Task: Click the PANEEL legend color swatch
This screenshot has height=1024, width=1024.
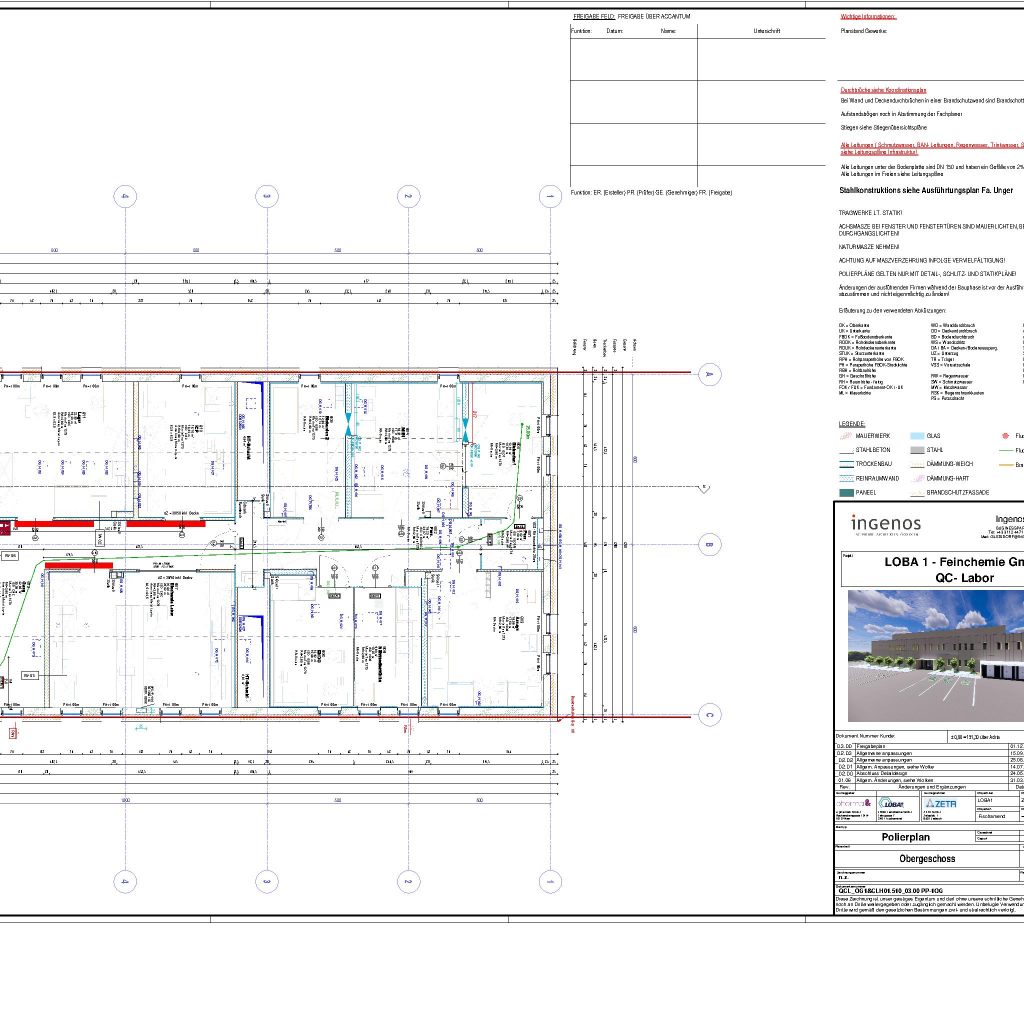Action: click(x=846, y=493)
